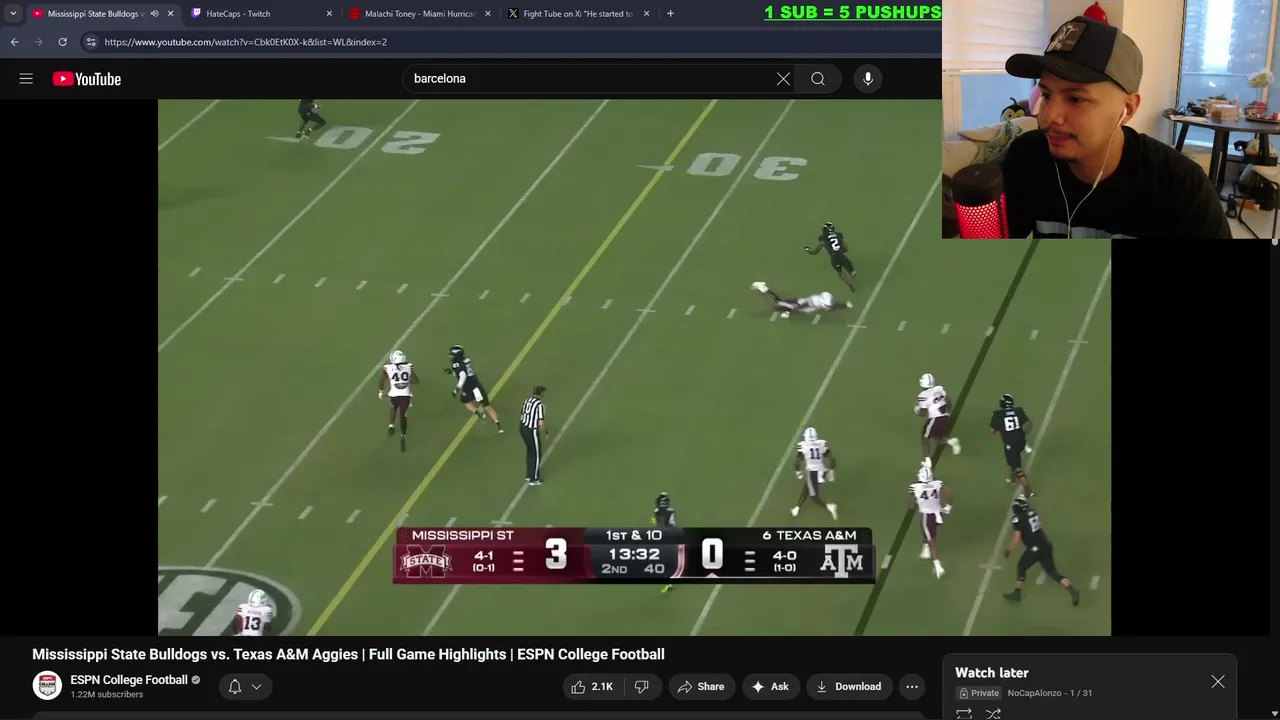
Task: Run search with the magnifying glass button
Action: pos(818,79)
